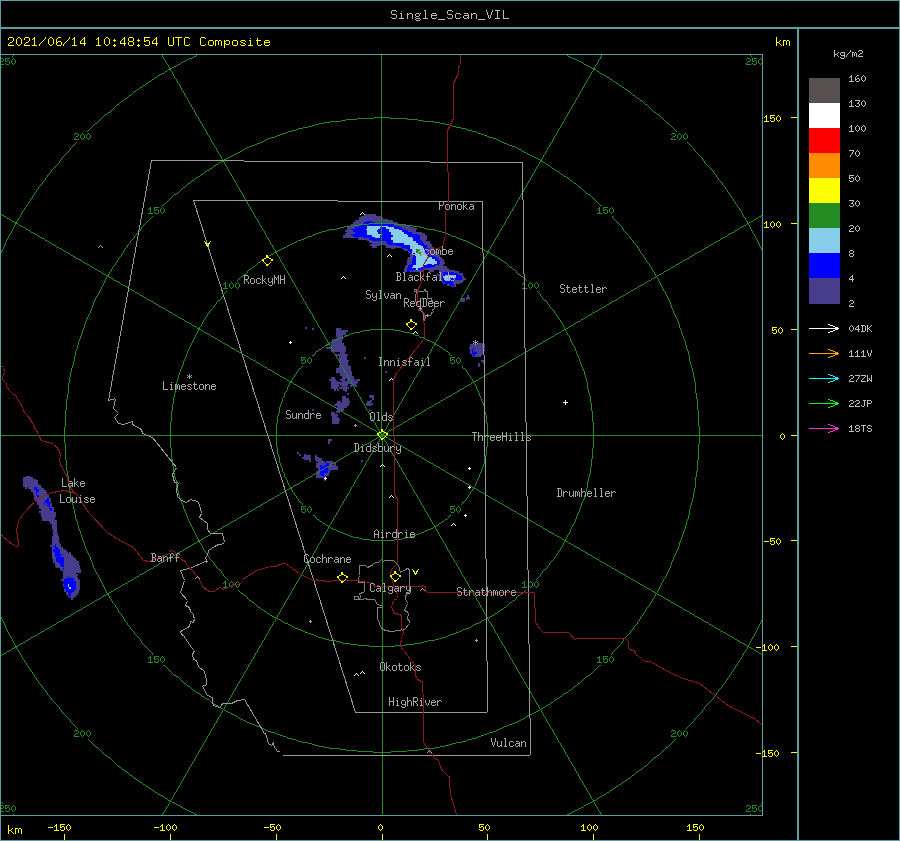Click the Didsbury city label

[x=377, y=448]
